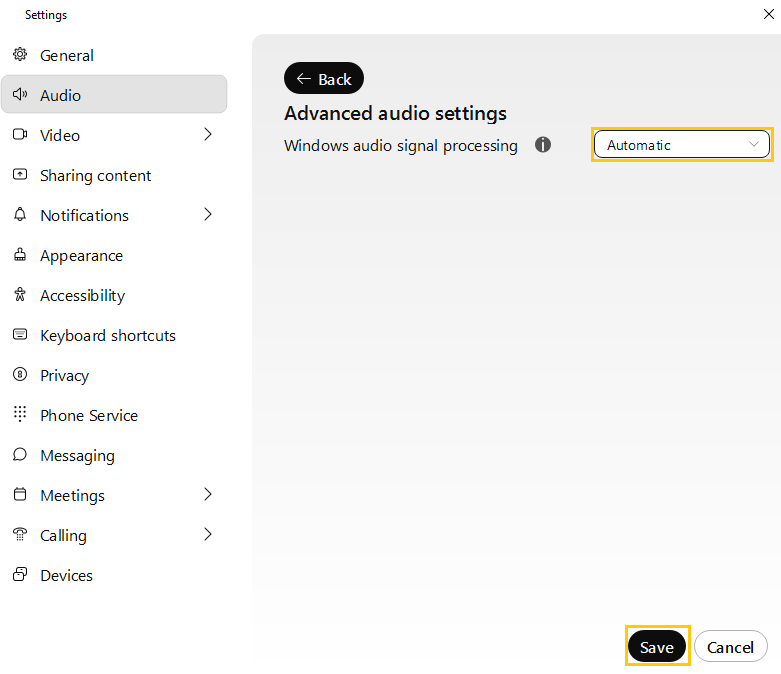Image resolution: width=781 pixels, height=674 pixels.
Task: Click the Devices icon in sidebar
Action: click(x=19, y=575)
